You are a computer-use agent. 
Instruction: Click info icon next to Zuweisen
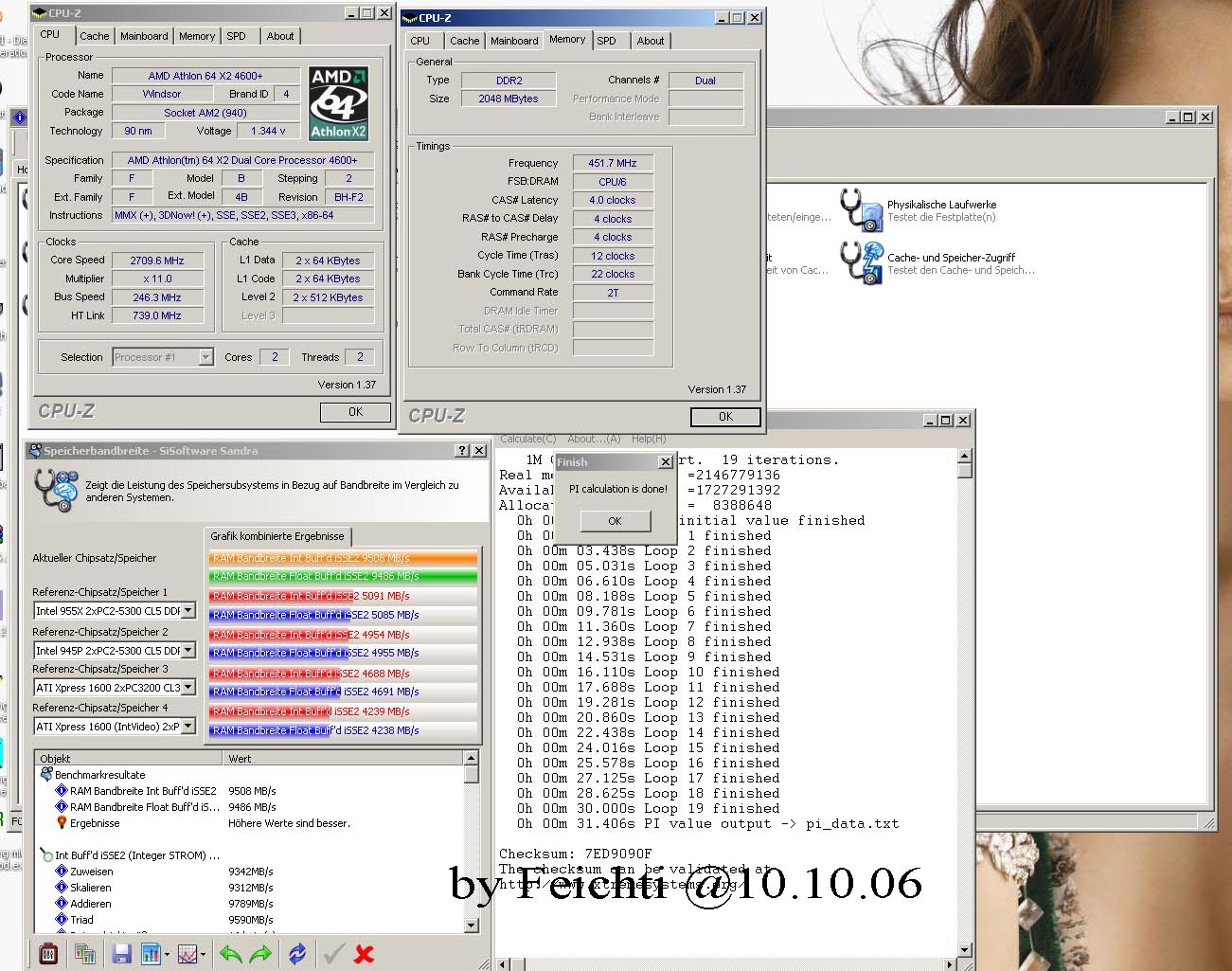pos(62,871)
